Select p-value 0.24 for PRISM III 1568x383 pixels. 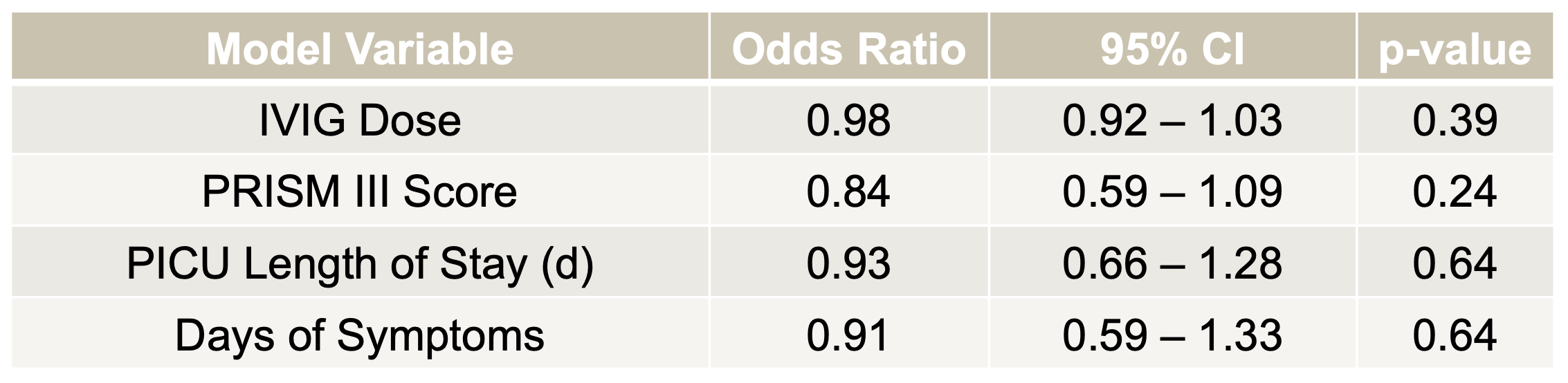point(1455,192)
